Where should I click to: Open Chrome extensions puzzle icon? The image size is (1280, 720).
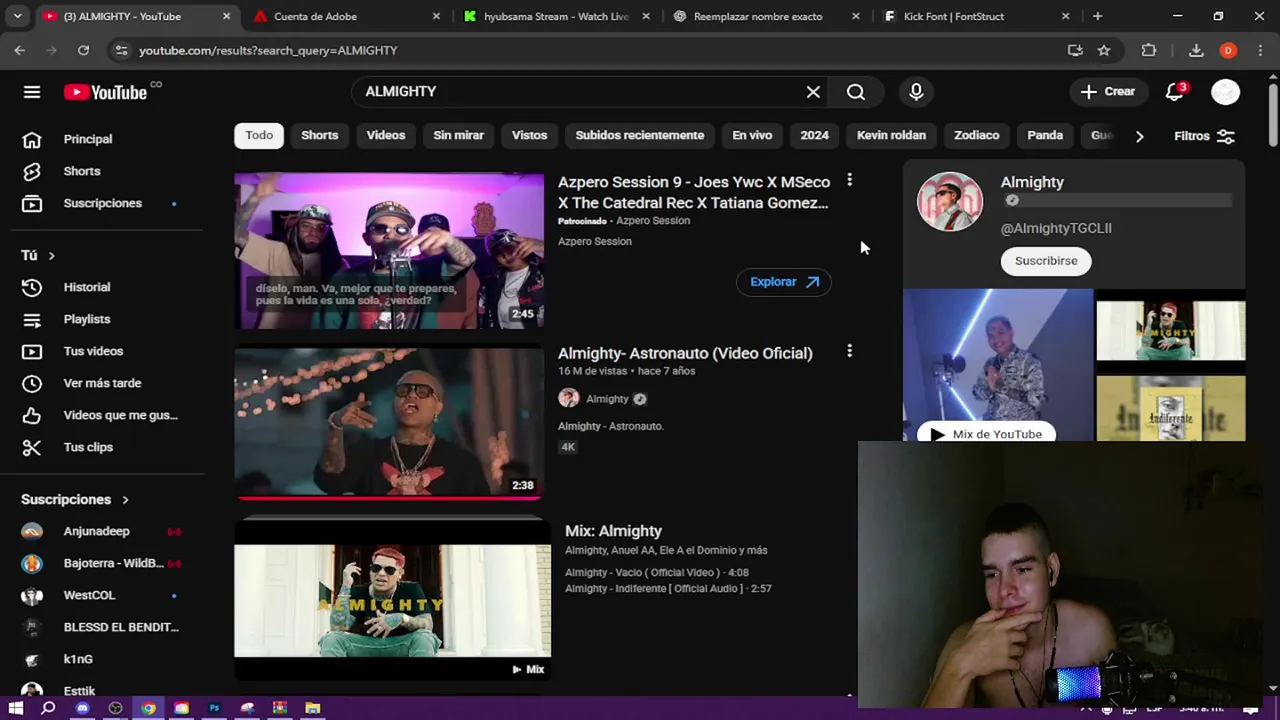(x=1148, y=50)
